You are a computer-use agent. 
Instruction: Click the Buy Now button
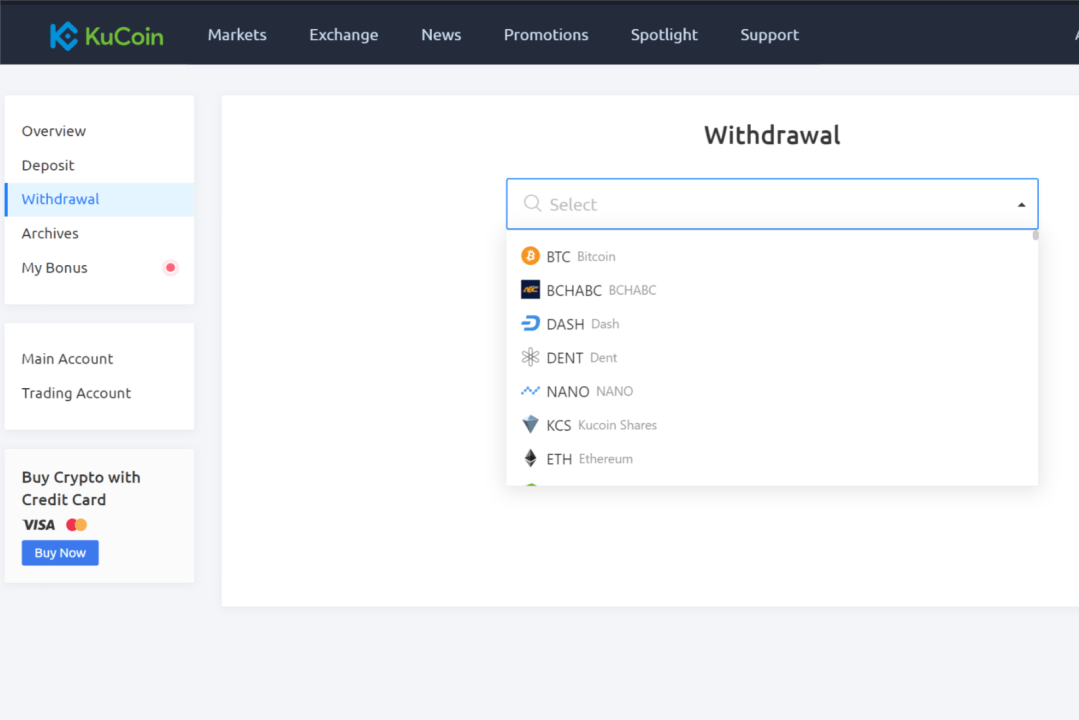(59, 552)
